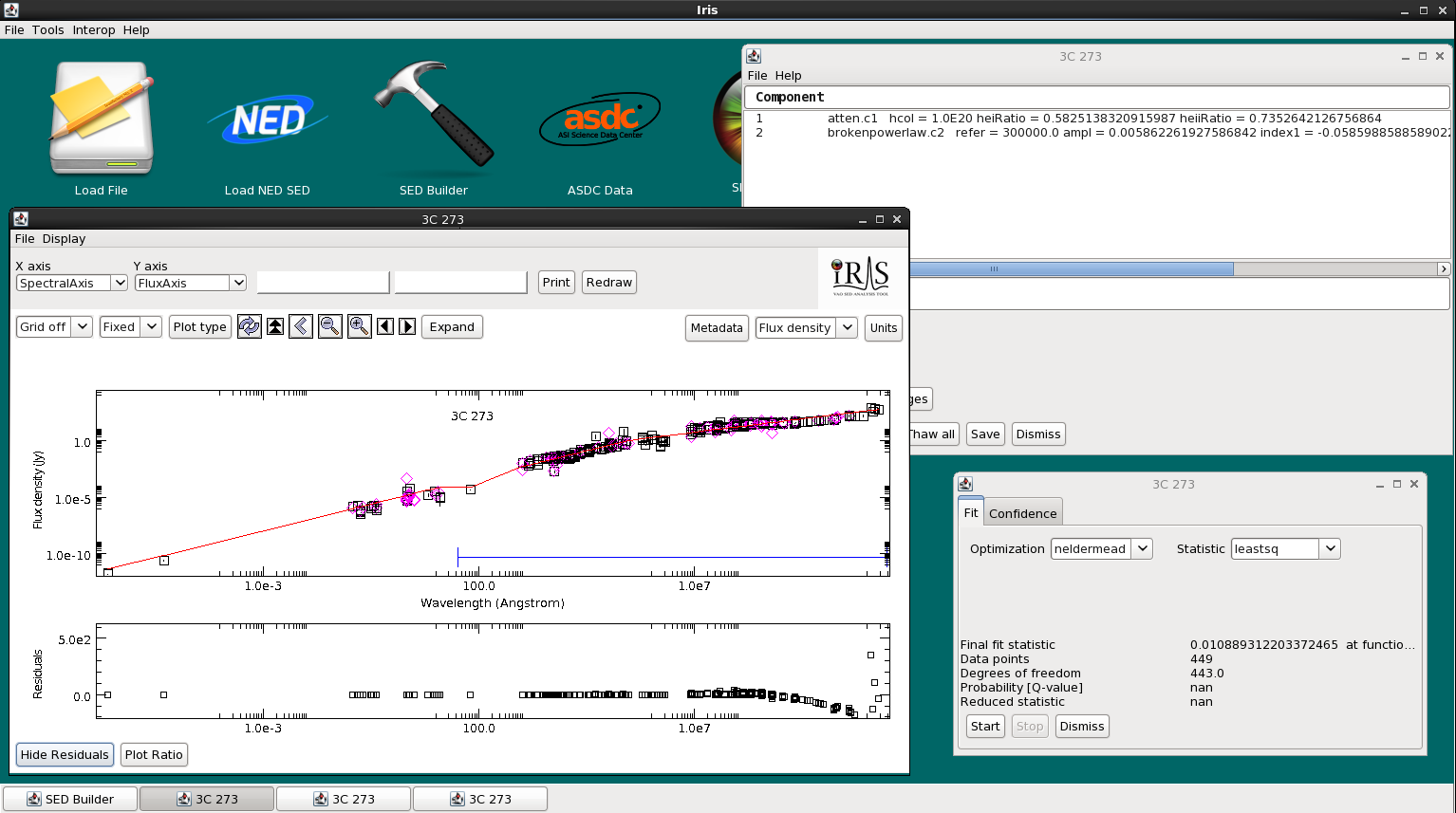Toggle Hide Residuals button

[x=65, y=755]
